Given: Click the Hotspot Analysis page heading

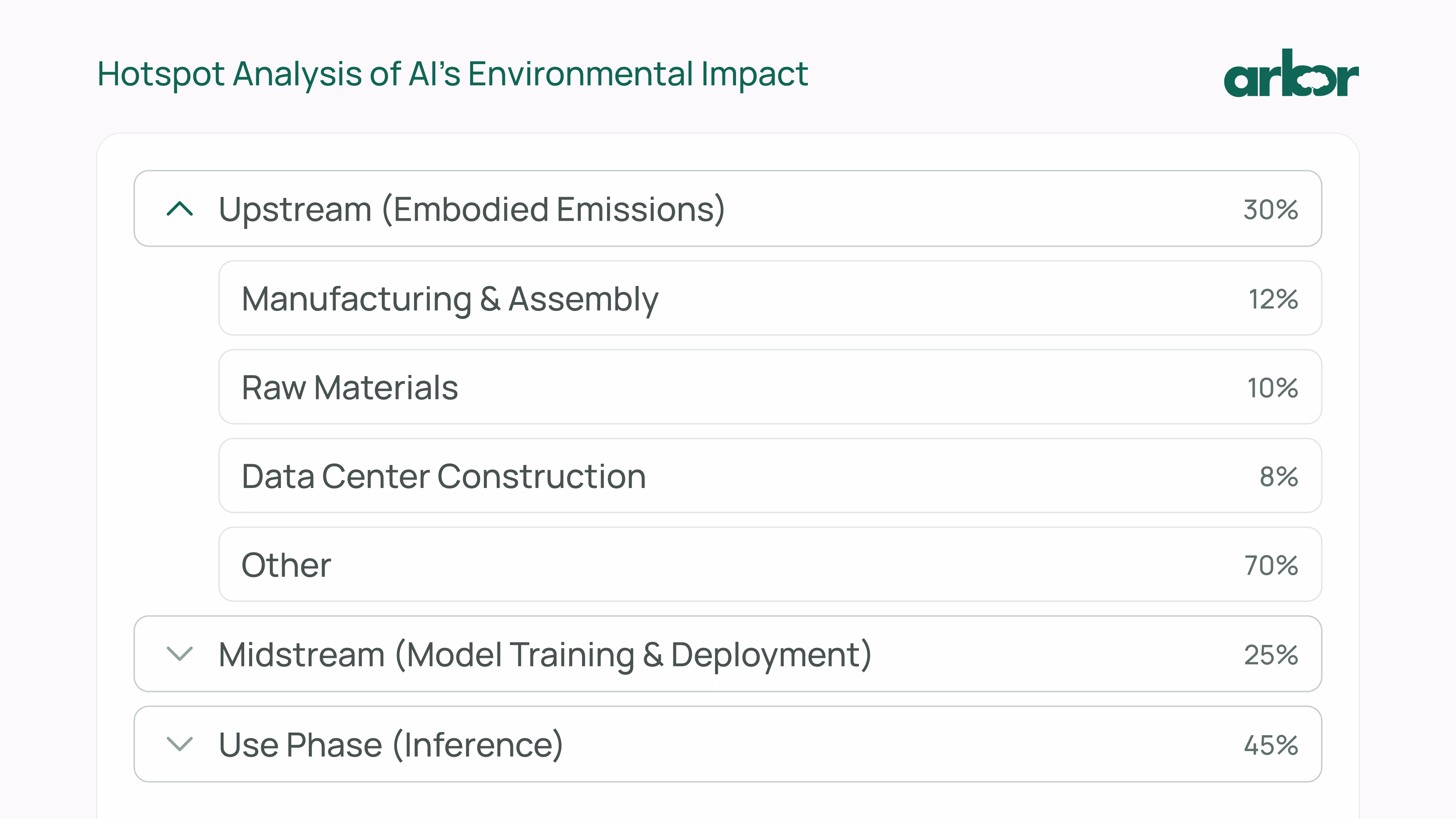Looking at the screenshot, I should (452, 74).
